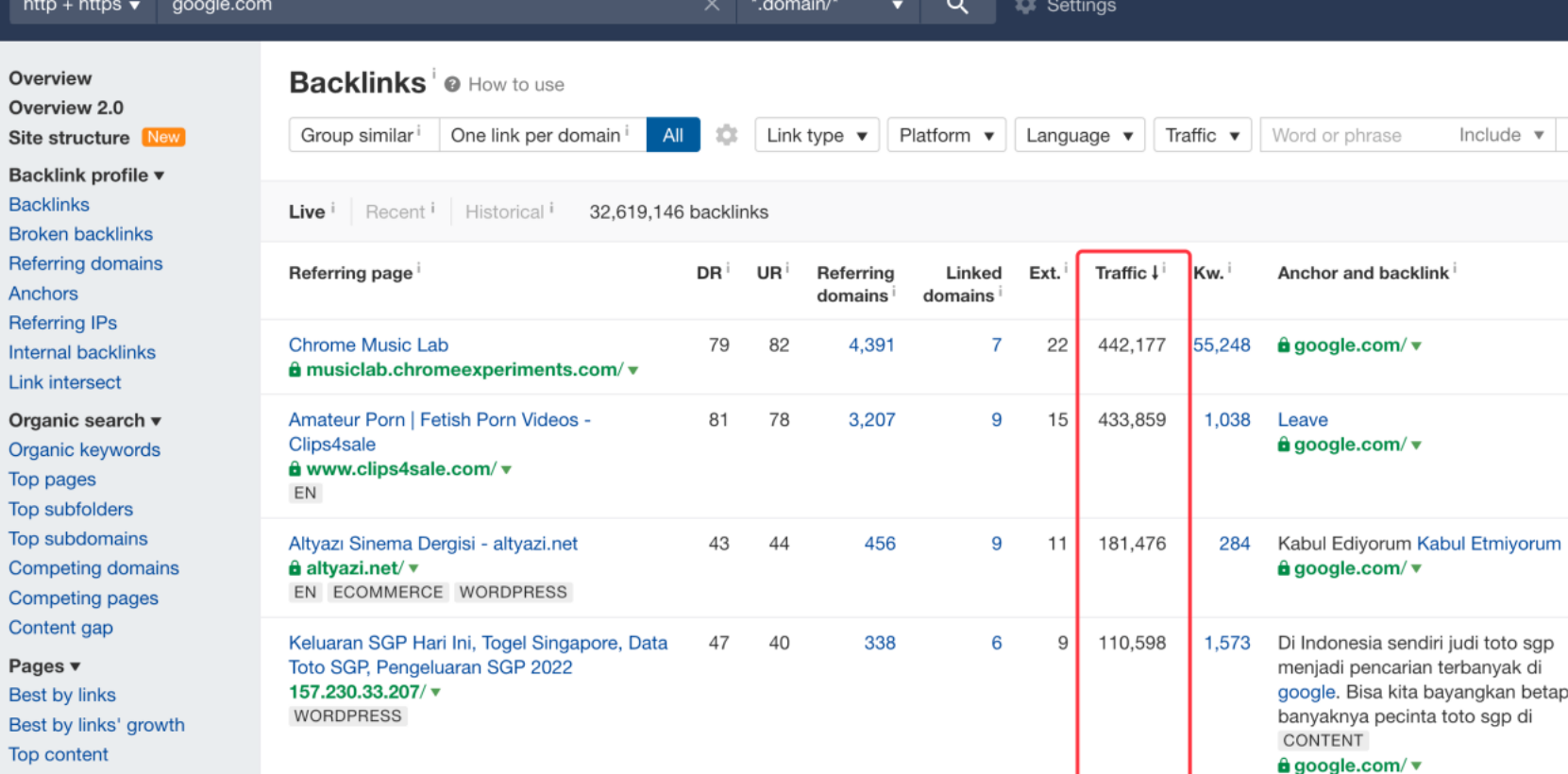Screen dimensions: 1568x774
Task: Click the lock icon beside musiclab.chromeexperiments.com
Action: pos(295,370)
